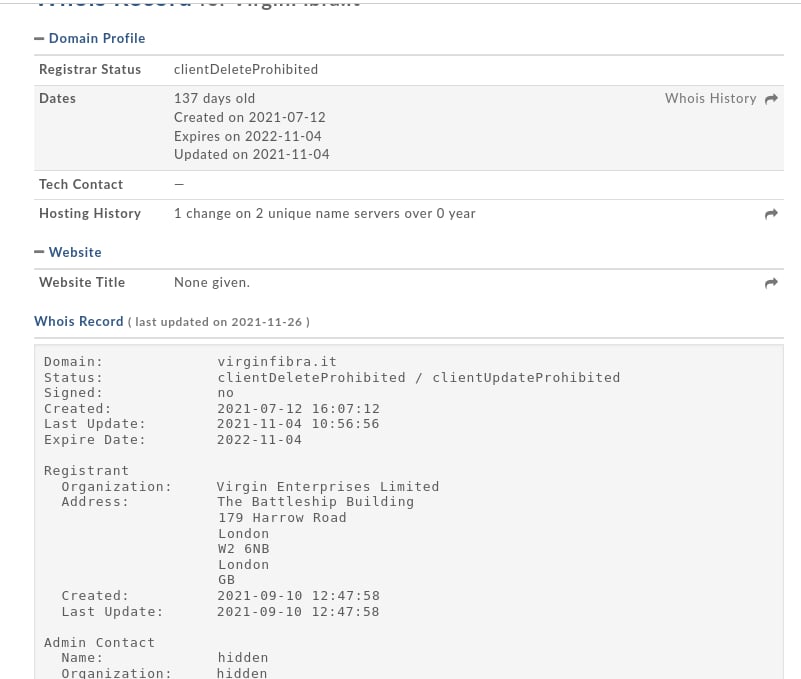Collapse the Website section minus icon

point(39,252)
